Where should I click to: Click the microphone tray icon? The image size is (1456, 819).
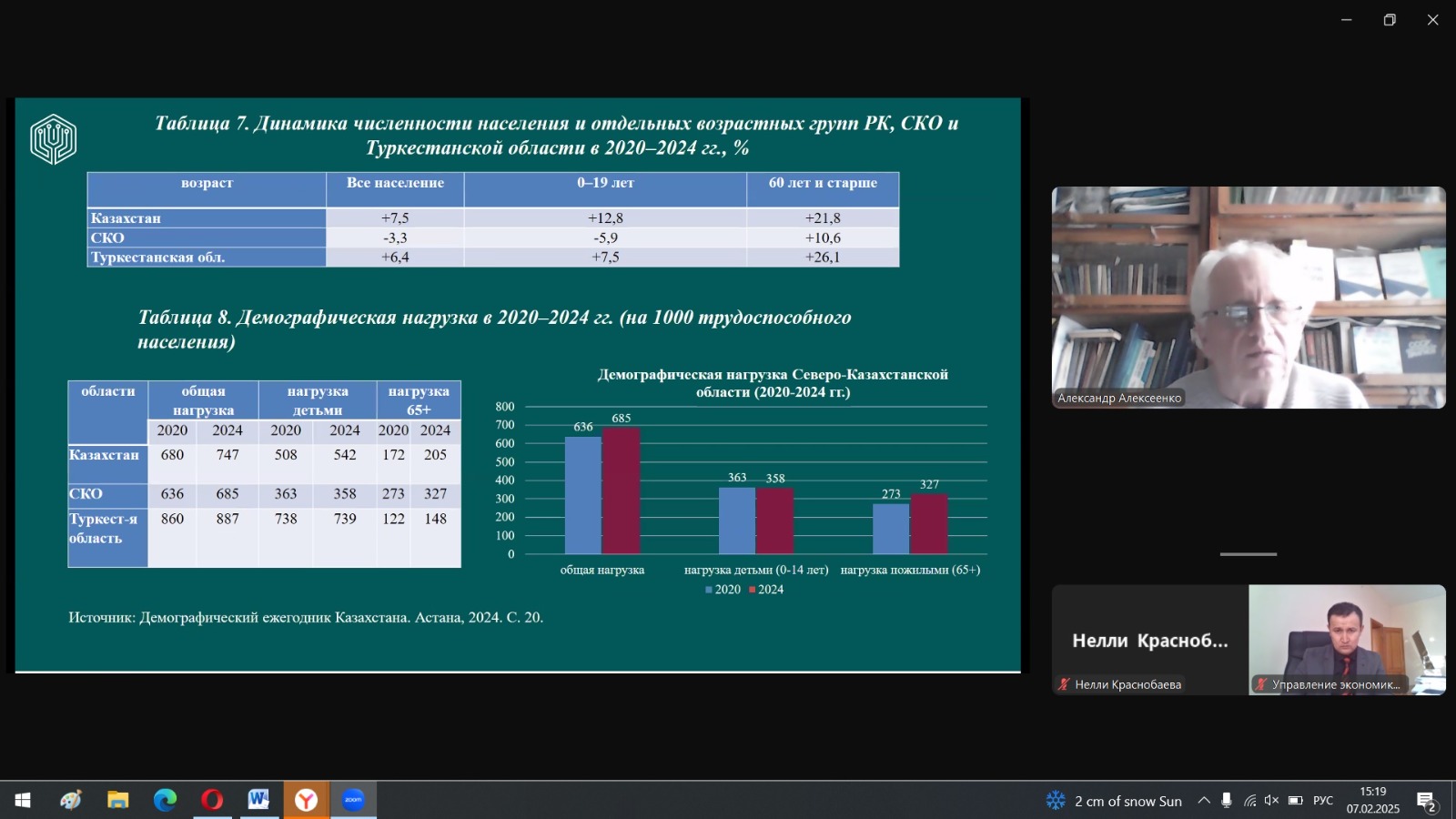(1227, 801)
